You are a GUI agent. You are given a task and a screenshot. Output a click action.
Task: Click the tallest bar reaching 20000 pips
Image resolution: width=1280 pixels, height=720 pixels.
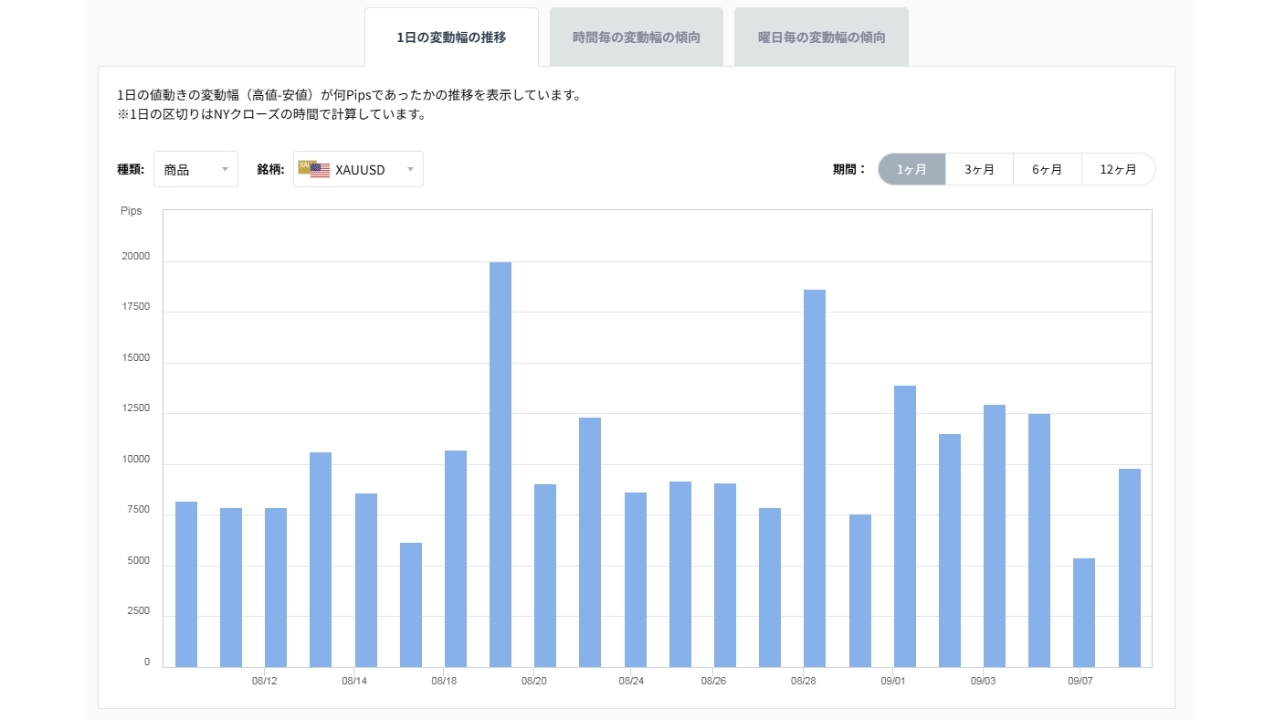coord(500,464)
